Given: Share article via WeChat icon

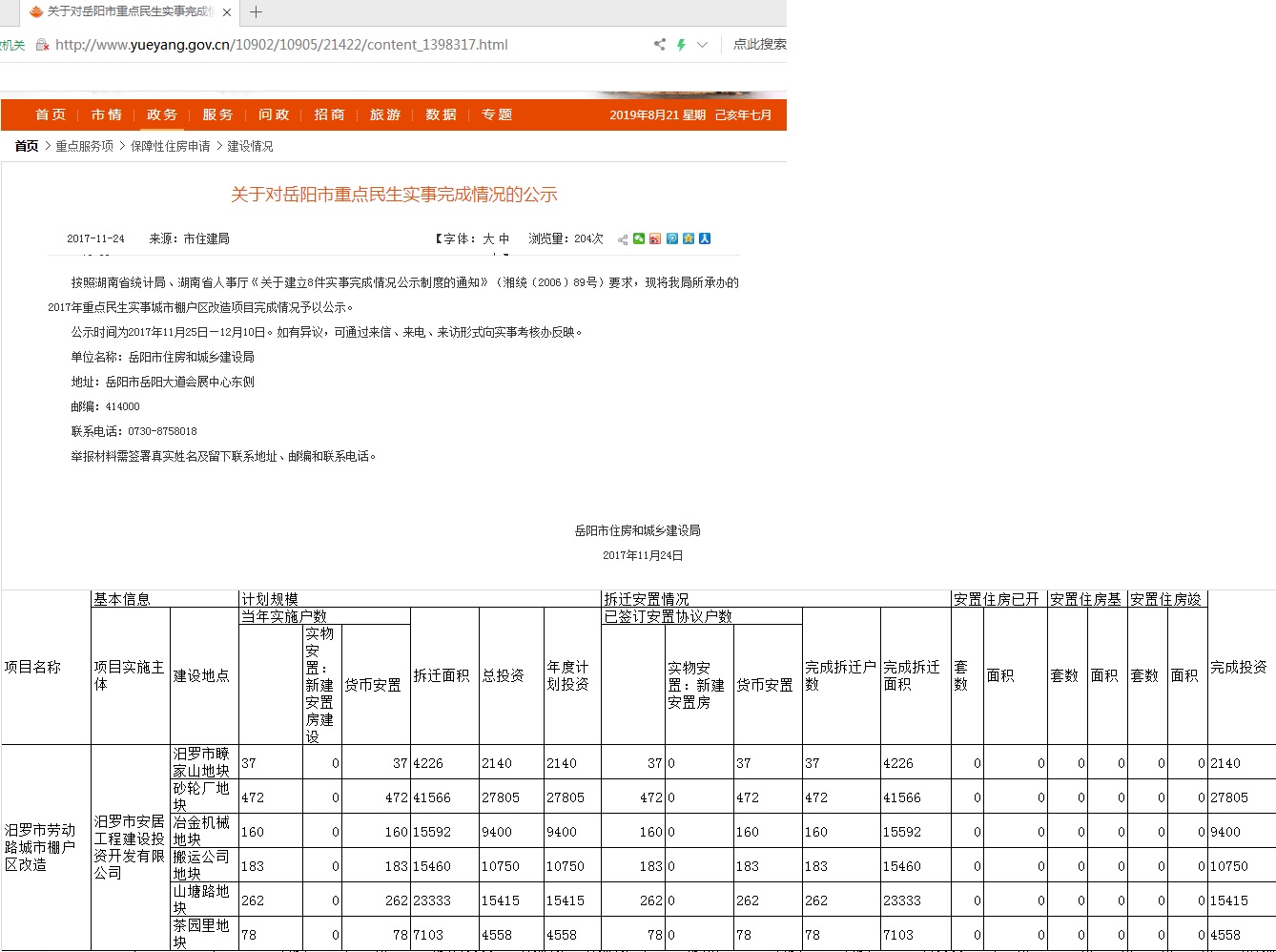Looking at the screenshot, I should (x=639, y=238).
